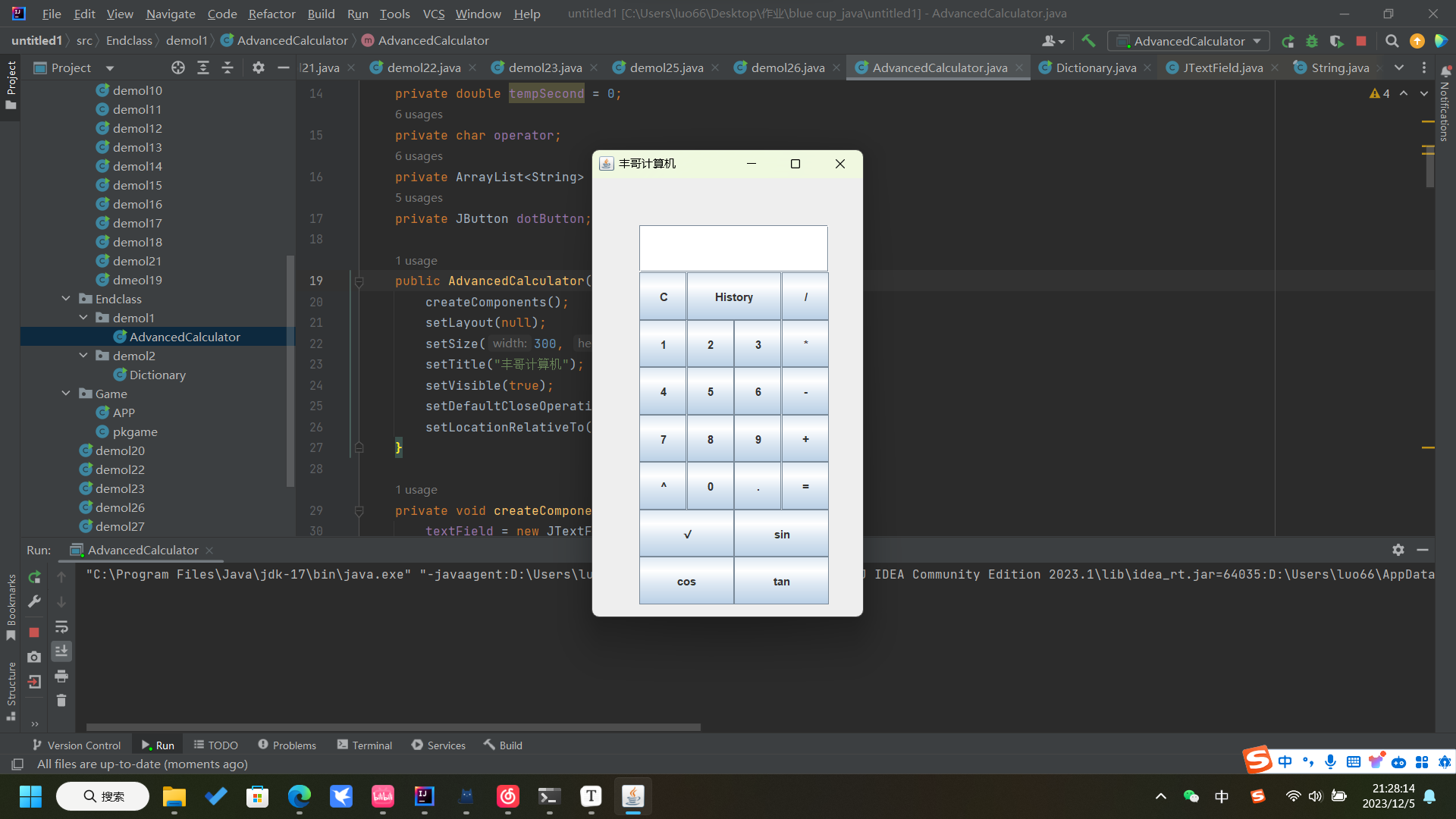Screen dimensions: 1456x819
Task: Toggle the Bookmarks tool window stripe
Action: [x=11, y=607]
